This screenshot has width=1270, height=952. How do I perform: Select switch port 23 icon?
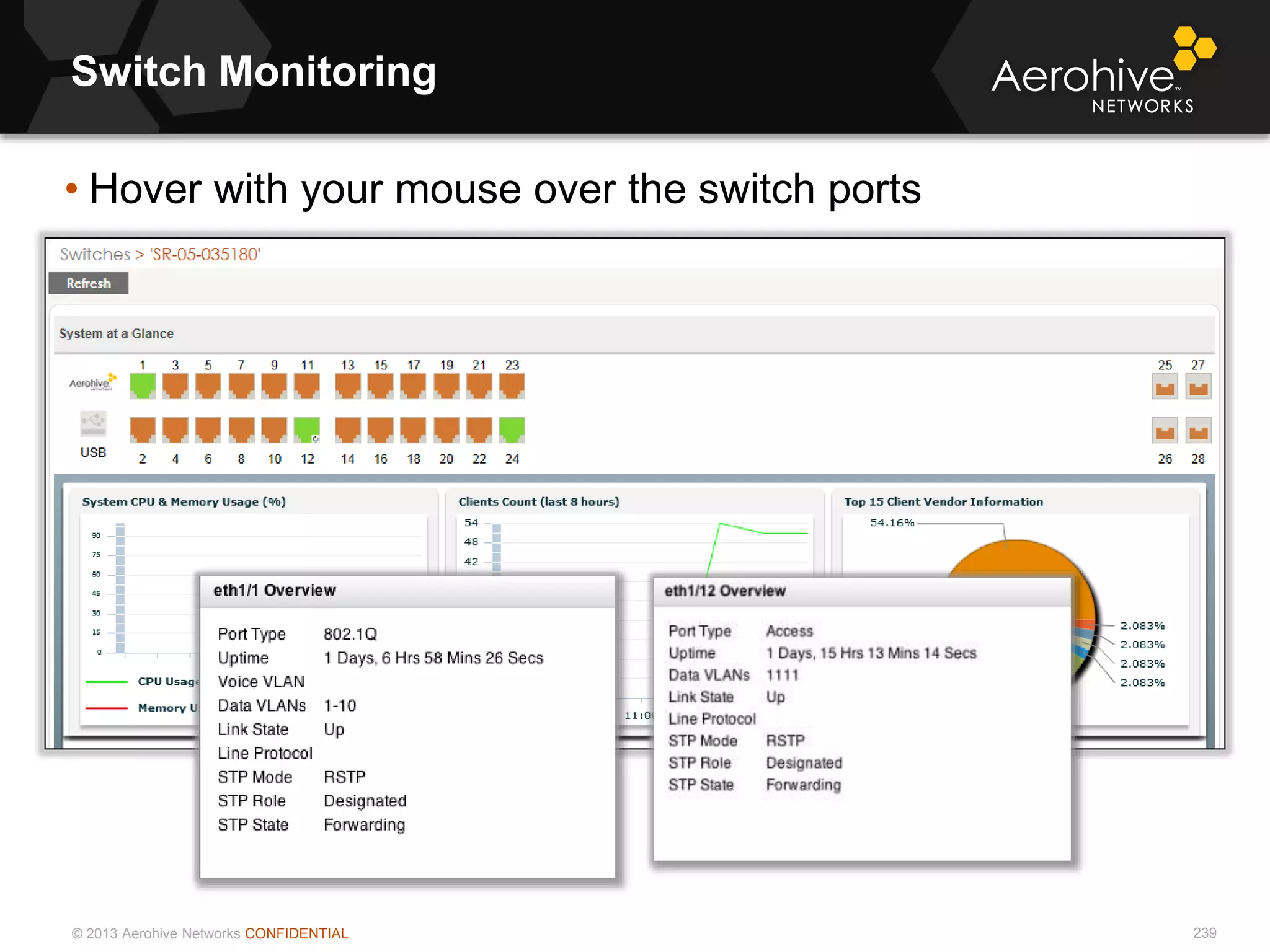coord(512,386)
